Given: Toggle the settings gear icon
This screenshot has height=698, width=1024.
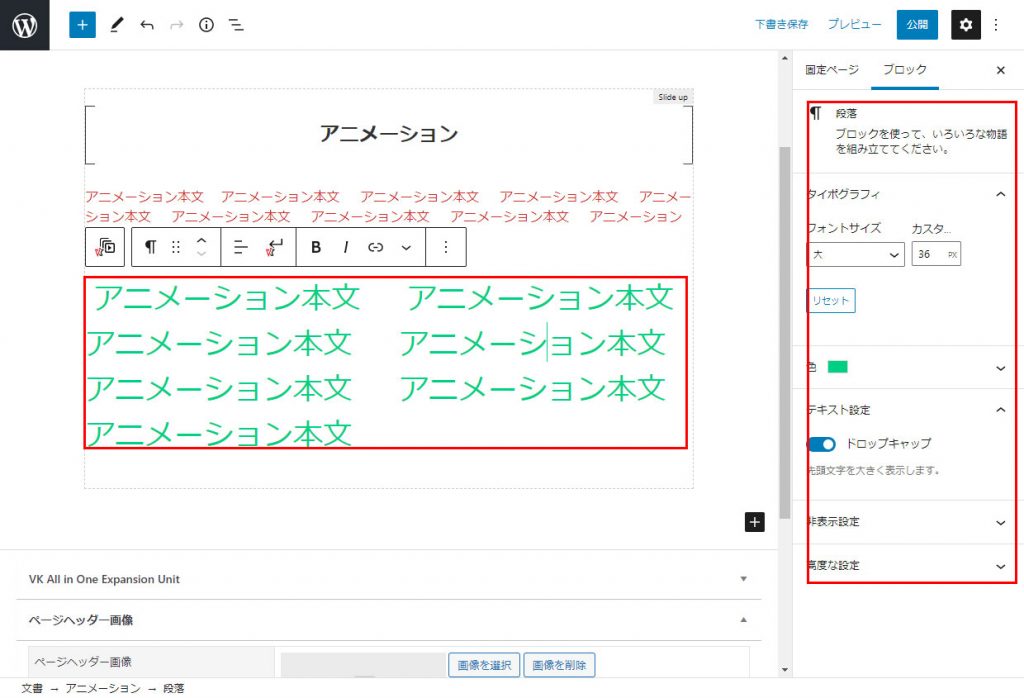Looking at the screenshot, I should pos(965,25).
